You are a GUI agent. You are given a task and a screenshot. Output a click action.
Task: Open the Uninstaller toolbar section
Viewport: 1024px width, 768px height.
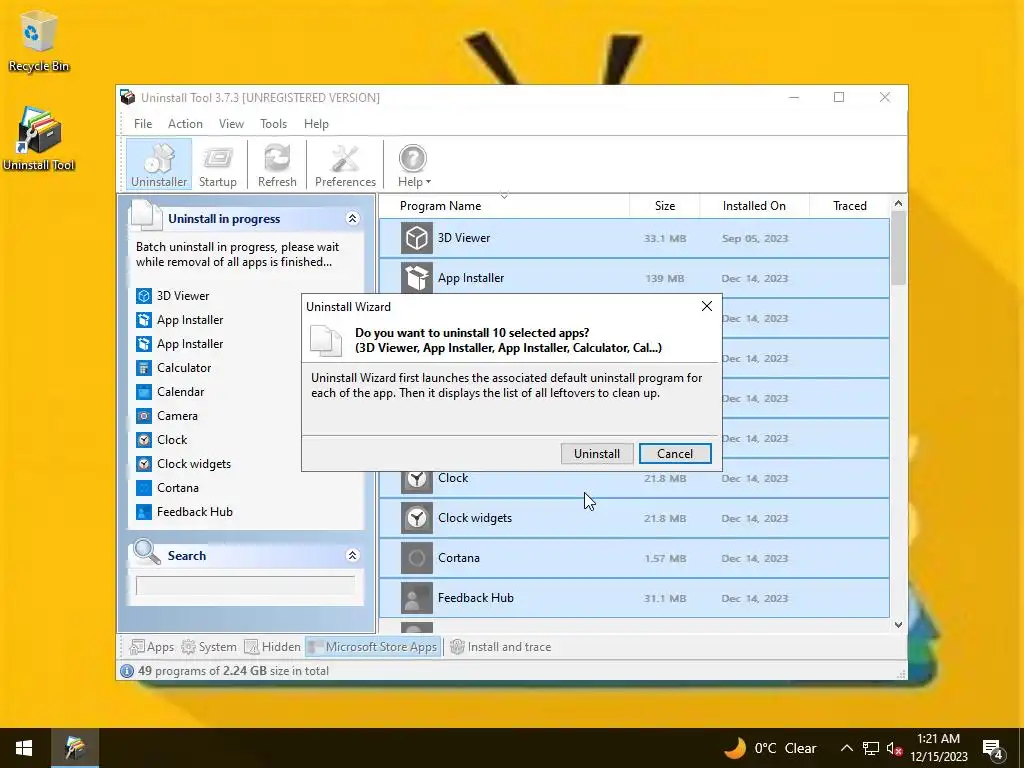pyautogui.click(x=159, y=165)
